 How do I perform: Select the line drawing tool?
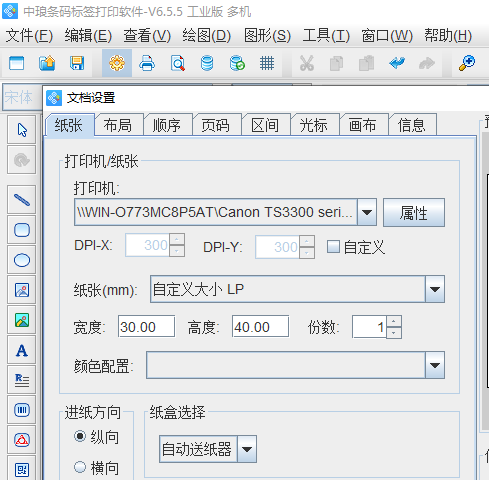click(22, 200)
